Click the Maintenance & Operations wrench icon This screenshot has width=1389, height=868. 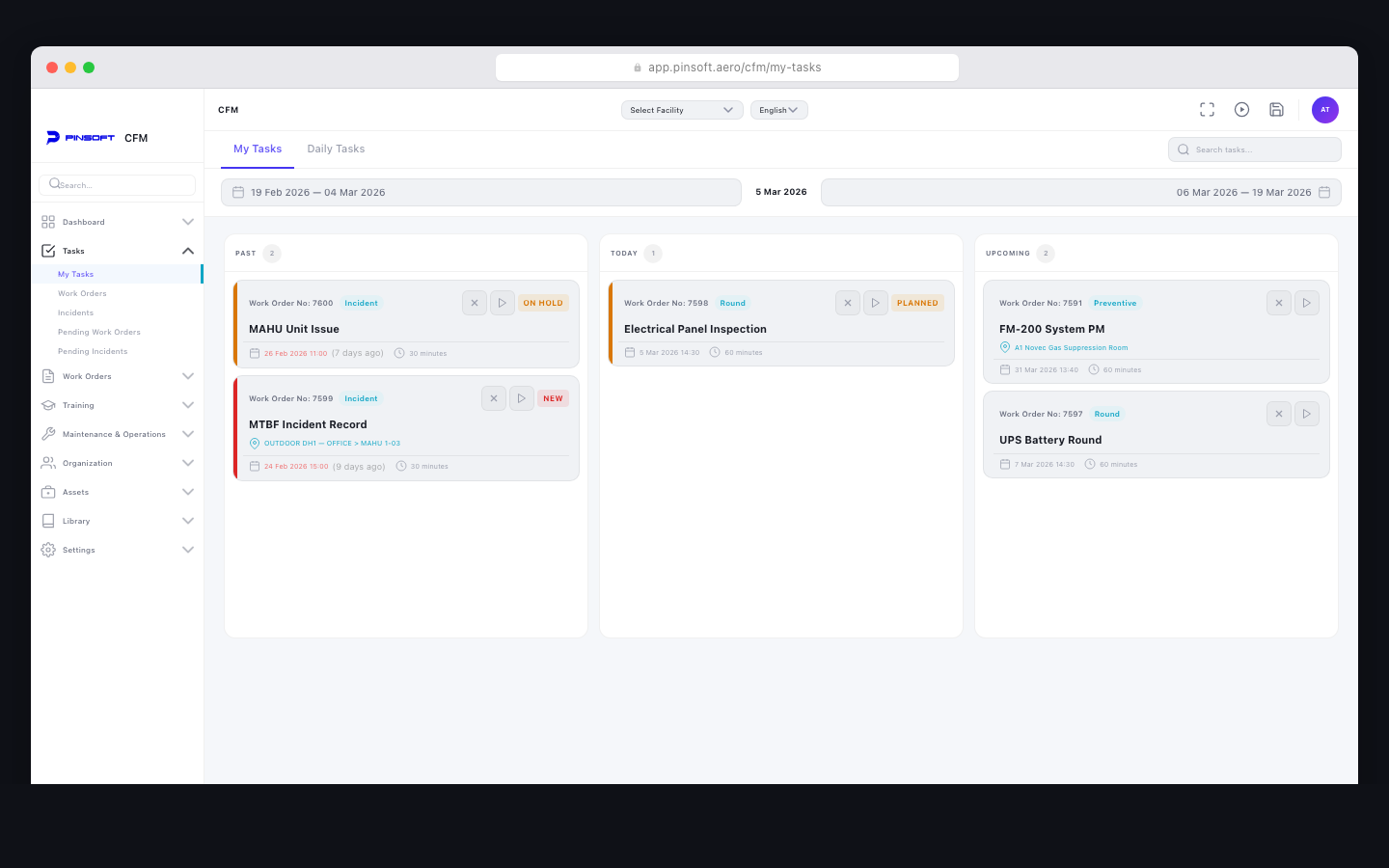click(47, 434)
